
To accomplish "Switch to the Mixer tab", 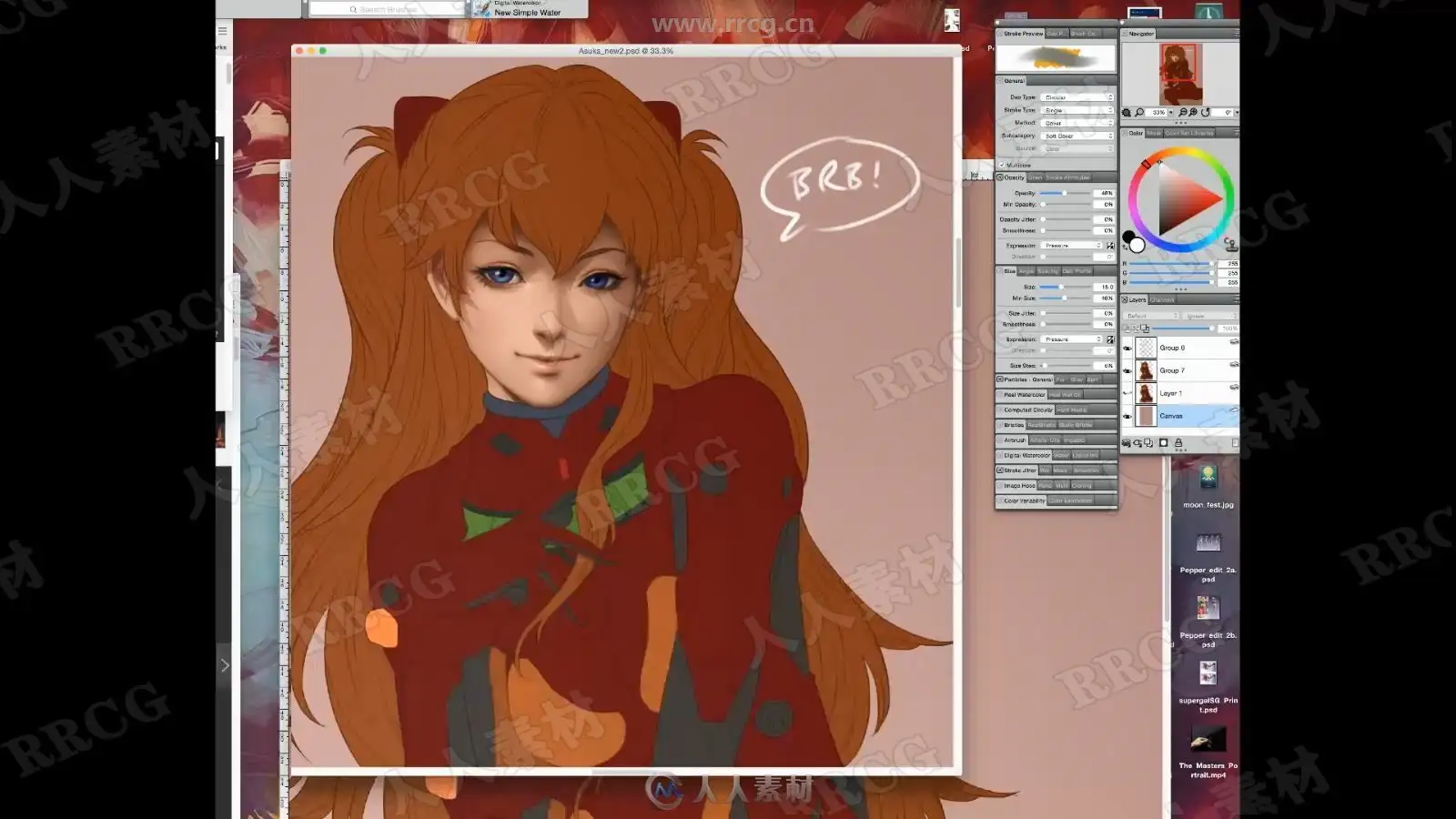I will 1154,133.
